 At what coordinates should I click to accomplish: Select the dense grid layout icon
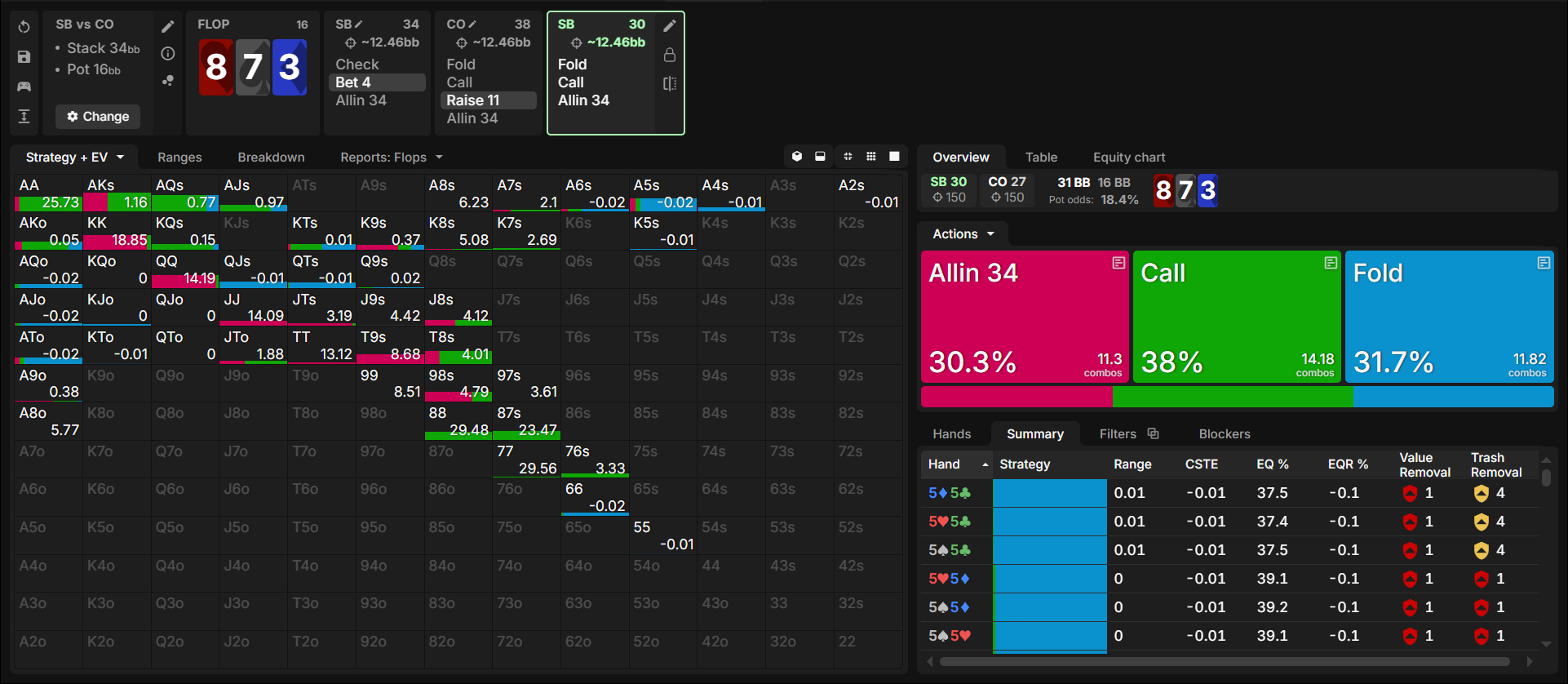coord(871,157)
